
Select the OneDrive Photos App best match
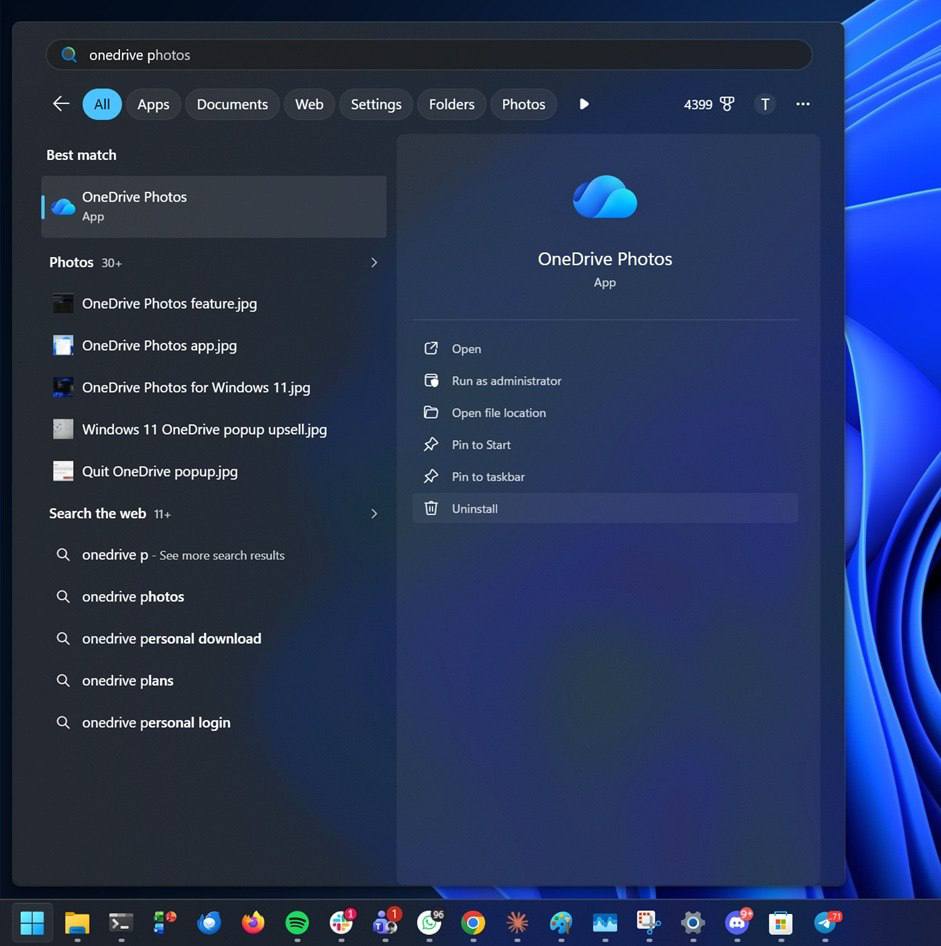[x=214, y=206]
